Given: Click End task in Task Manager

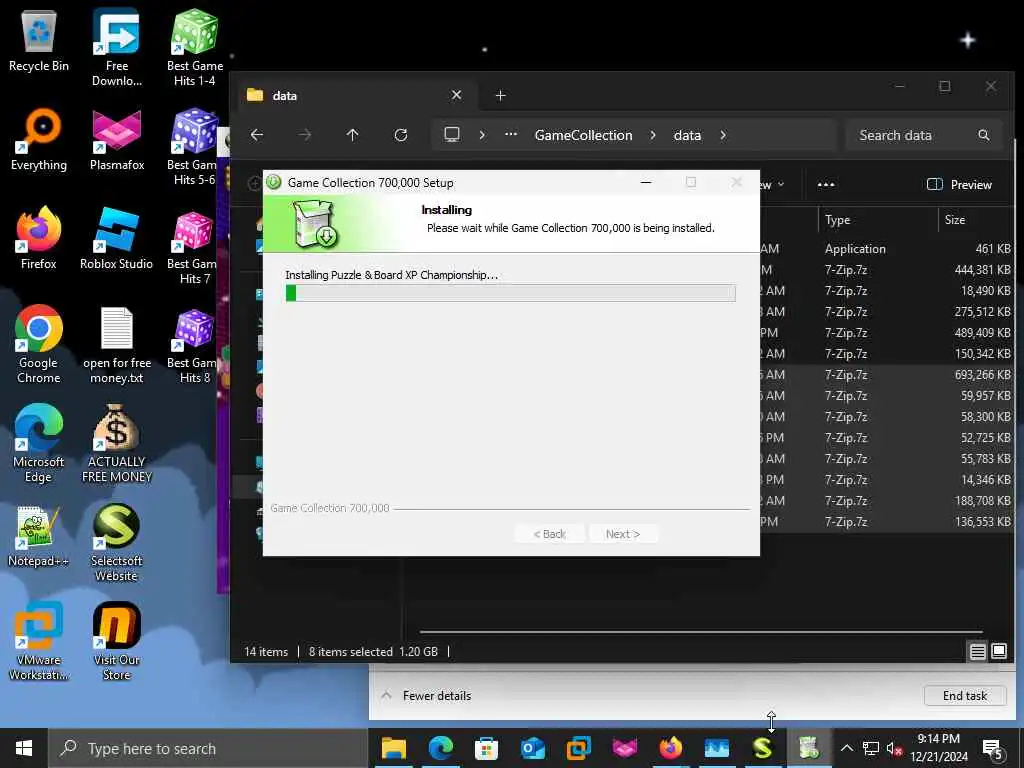Looking at the screenshot, I should pos(965,696).
